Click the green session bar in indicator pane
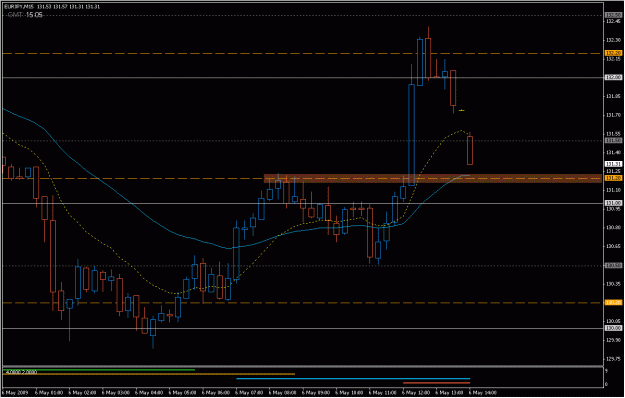The image size is (625, 398). point(99,370)
